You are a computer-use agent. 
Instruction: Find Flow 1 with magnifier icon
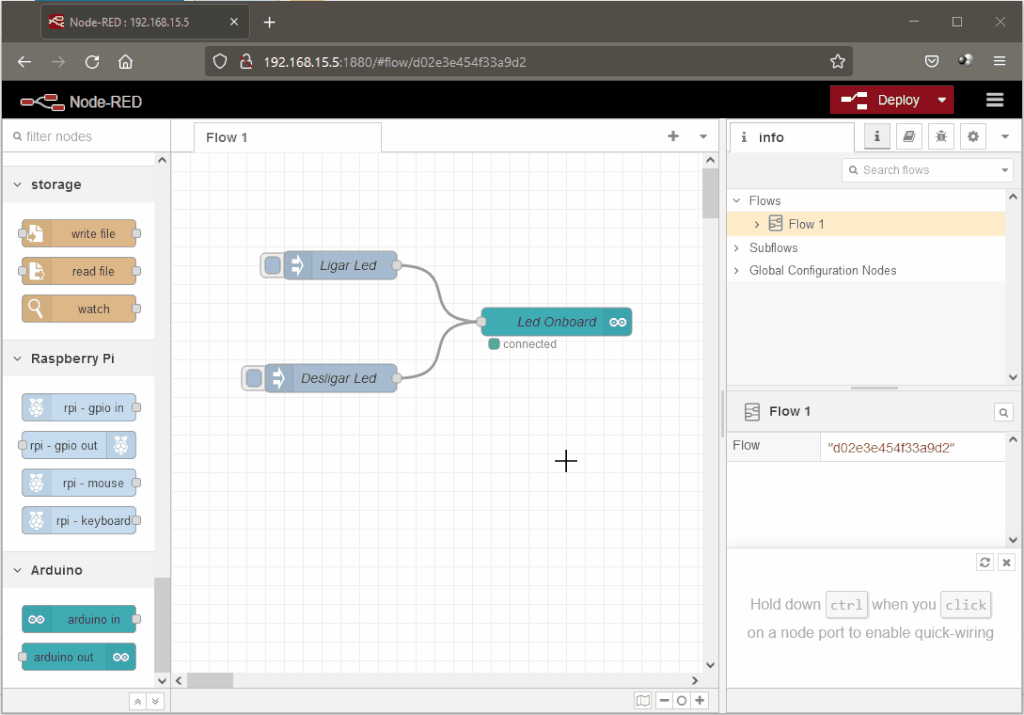pyautogui.click(x=1004, y=412)
